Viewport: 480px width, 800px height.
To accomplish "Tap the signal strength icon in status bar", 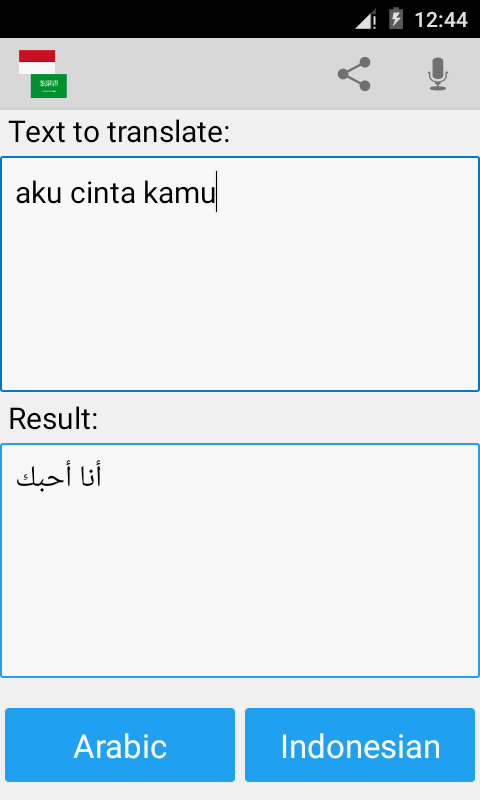I will coord(366,19).
